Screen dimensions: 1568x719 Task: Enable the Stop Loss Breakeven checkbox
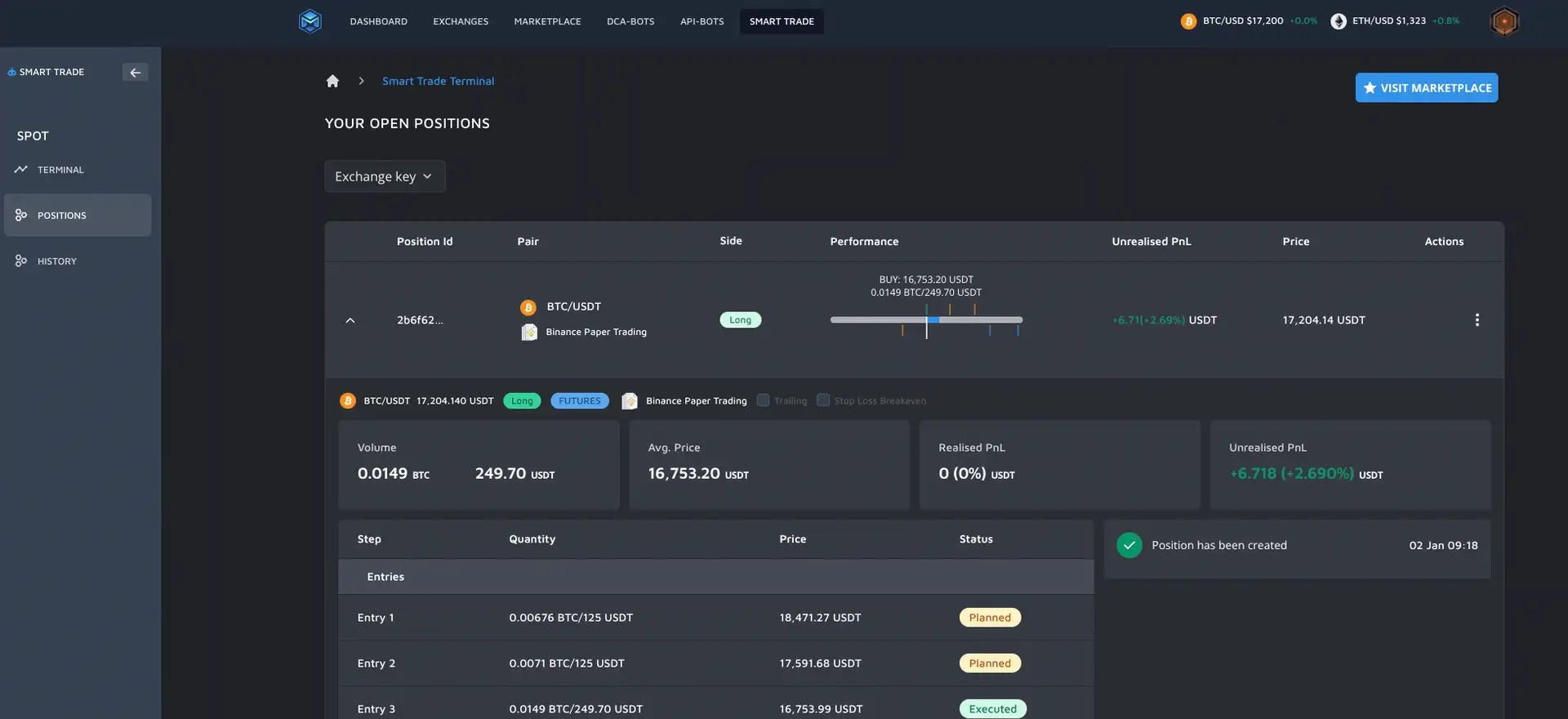coord(823,400)
